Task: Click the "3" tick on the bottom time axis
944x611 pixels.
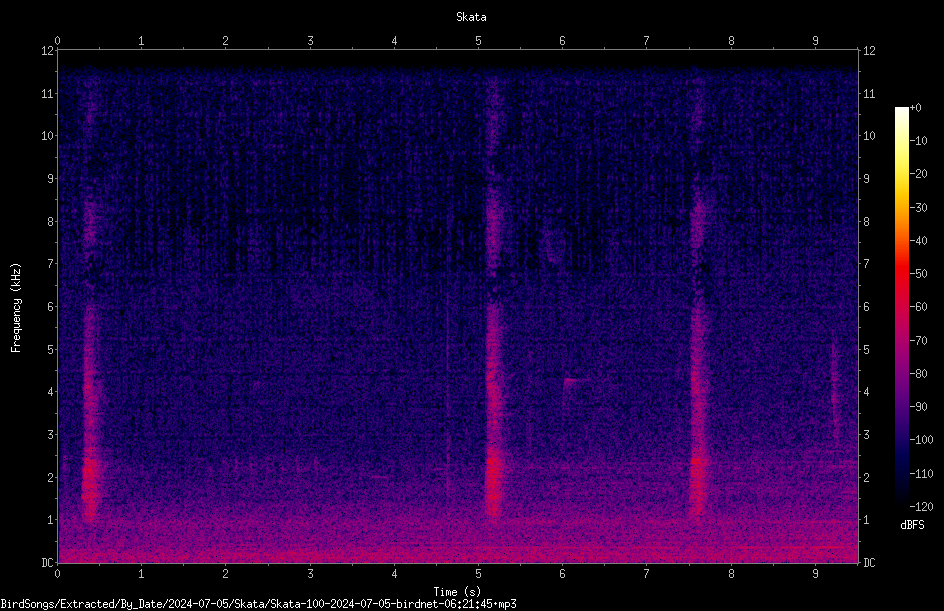Action: tap(310, 574)
